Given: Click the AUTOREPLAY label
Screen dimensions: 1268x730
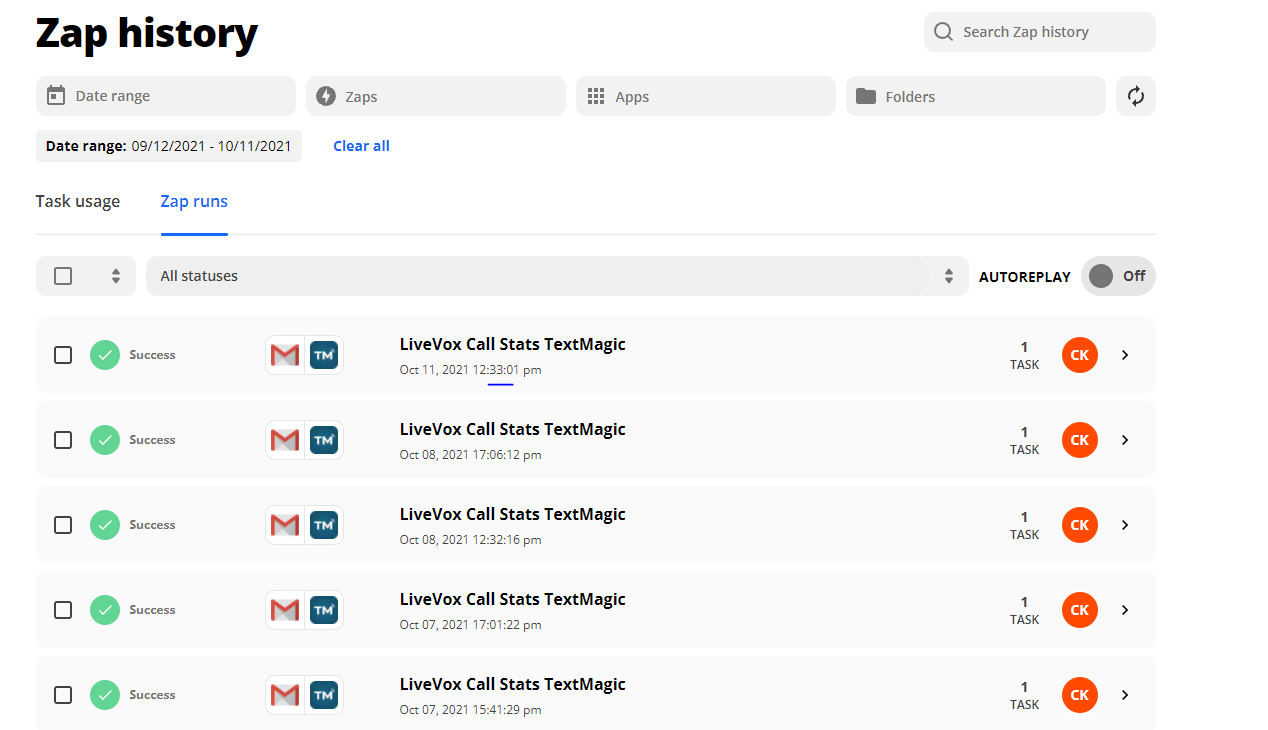Looking at the screenshot, I should pyautogui.click(x=1025, y=277).
